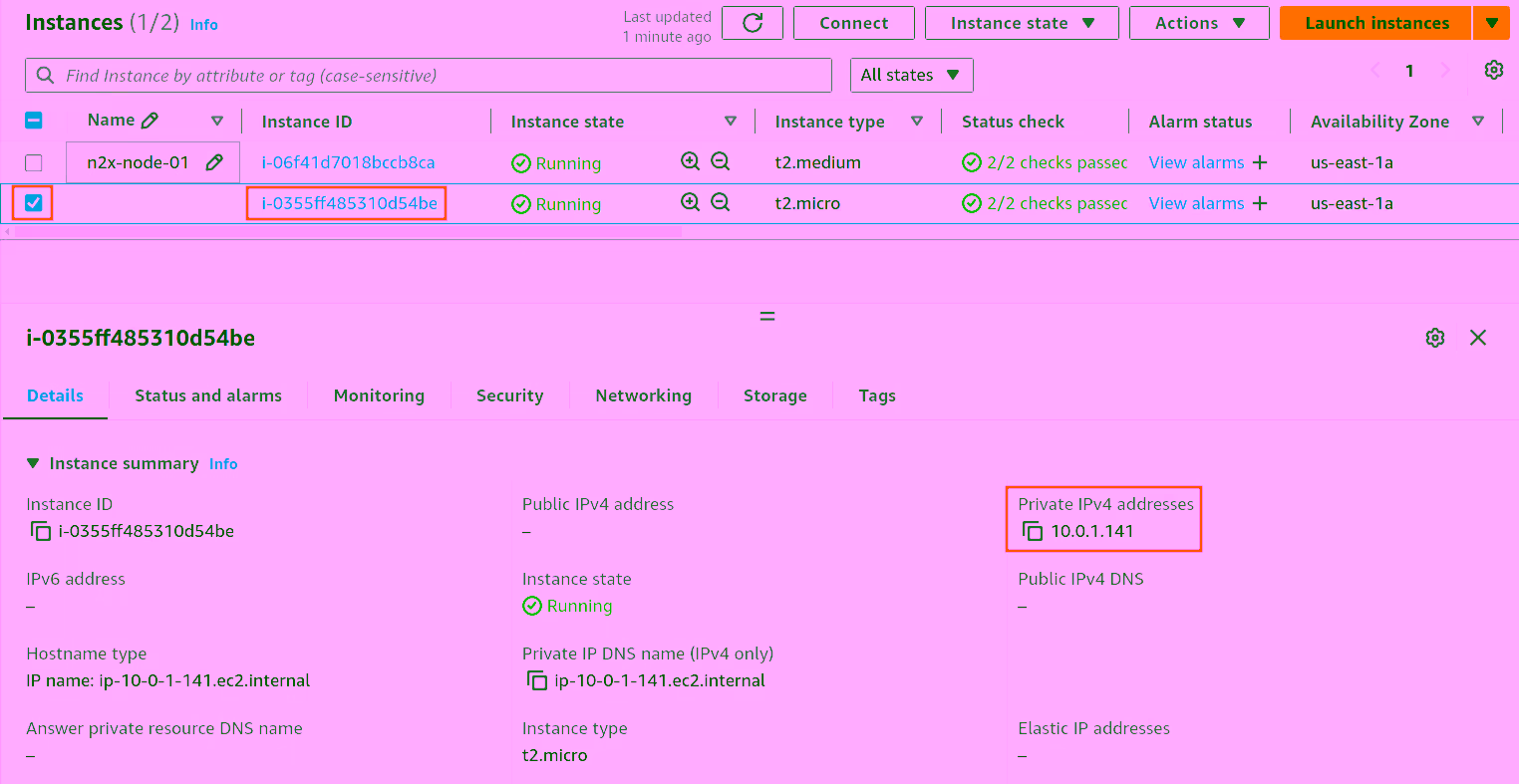Open the All states filter dropdown
This screenshot has height=784, width=1519.
click(910, 75)
